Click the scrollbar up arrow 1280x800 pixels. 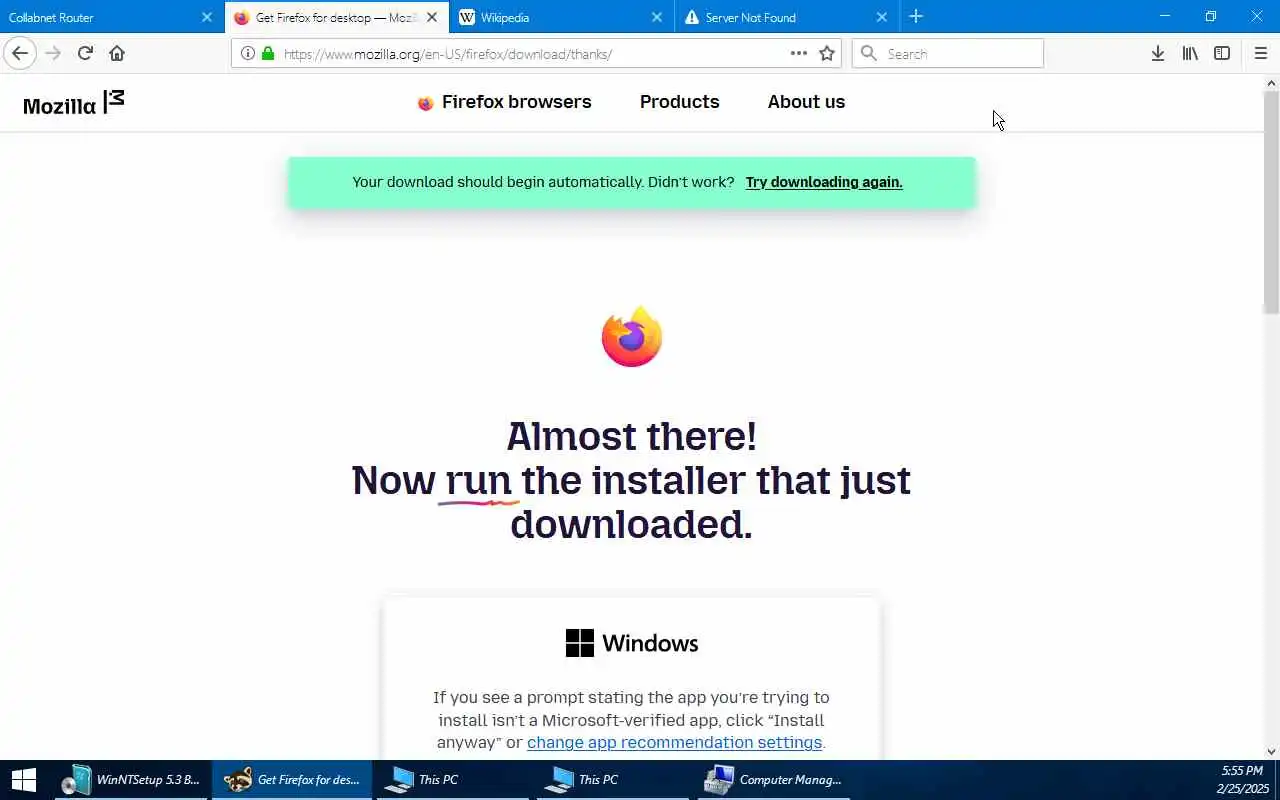[1271, 83]
